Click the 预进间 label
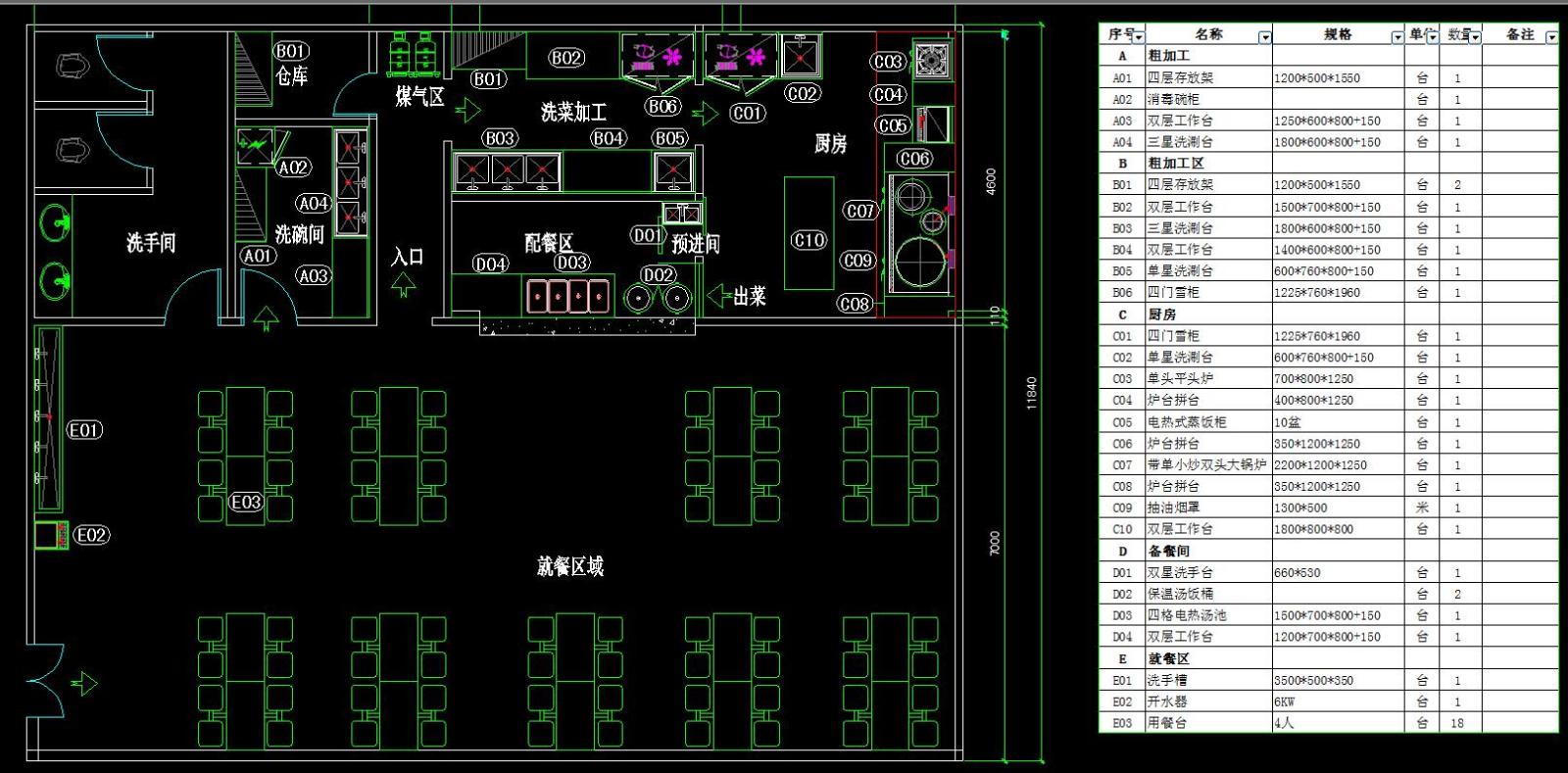1568x773 pixels. tap(696, 244)
